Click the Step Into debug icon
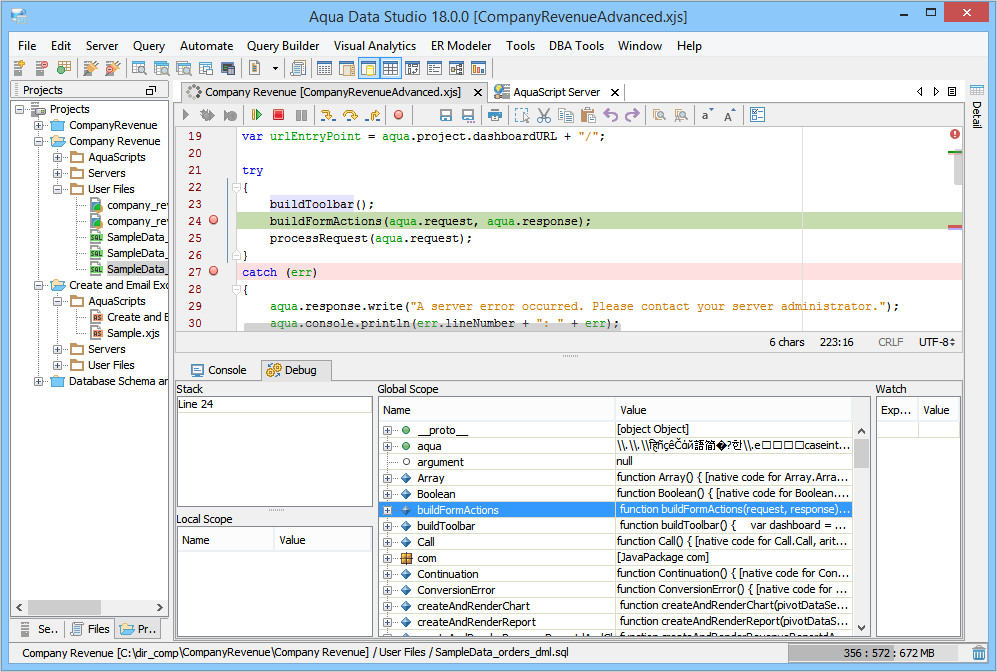The height and width of the screenshot is (672, 997). point(327,115)
